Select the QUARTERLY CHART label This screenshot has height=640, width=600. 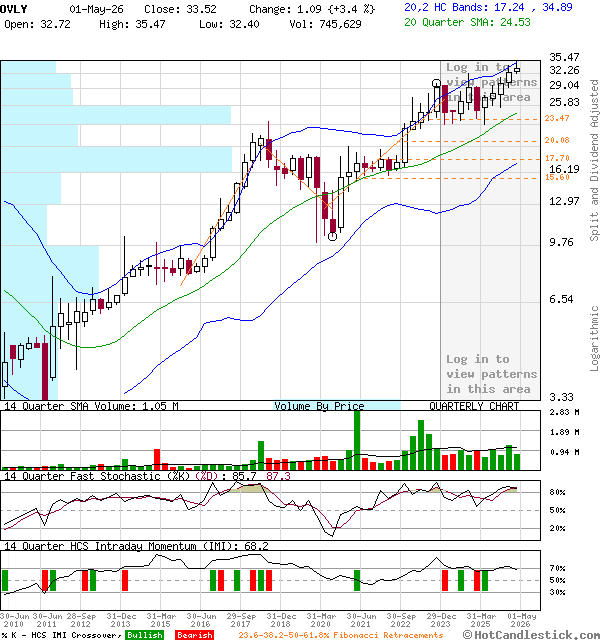coord(474,406)
